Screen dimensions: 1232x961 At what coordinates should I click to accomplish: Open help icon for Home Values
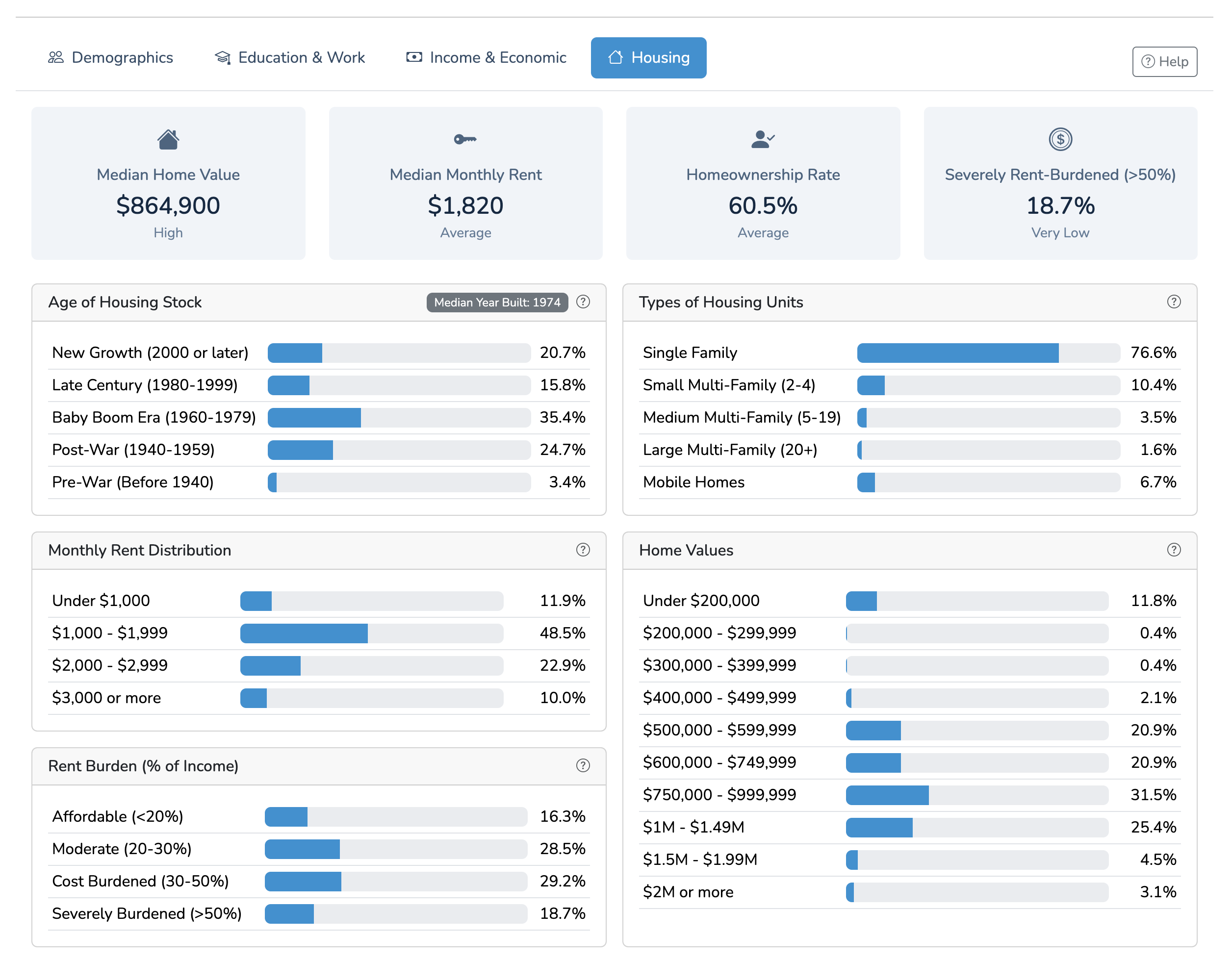1174,550
